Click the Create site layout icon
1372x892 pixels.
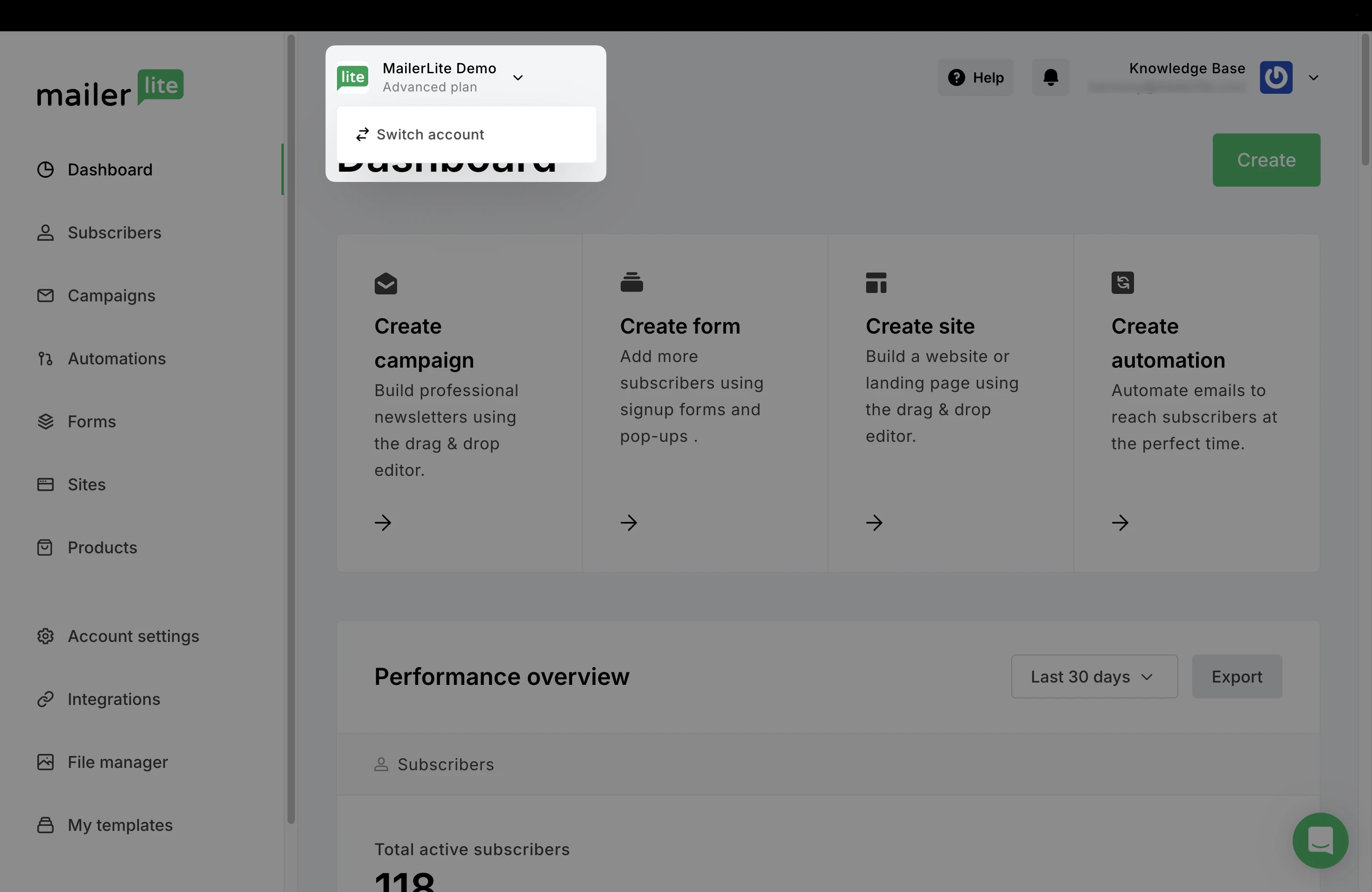pos(875,283)
